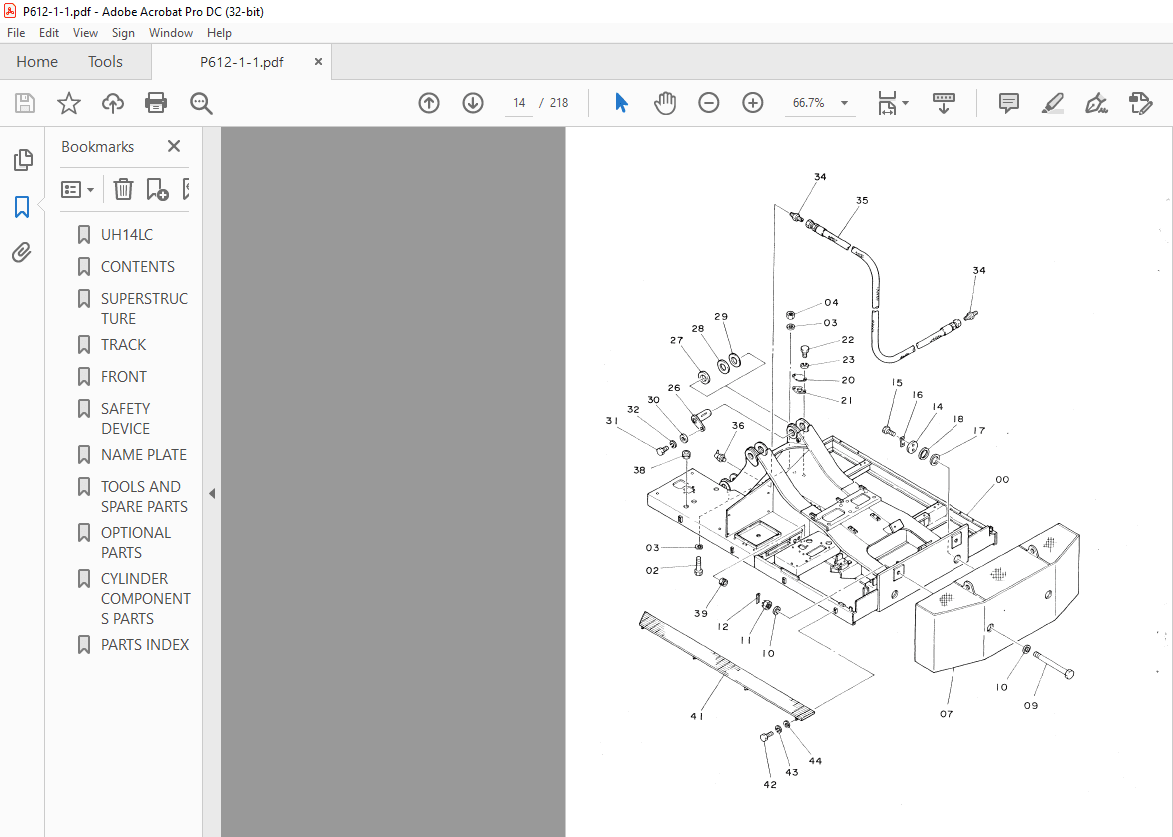Screen dimensions: 1173x837
Task: Share file via Adobe cloud icon
Action: 112,102
